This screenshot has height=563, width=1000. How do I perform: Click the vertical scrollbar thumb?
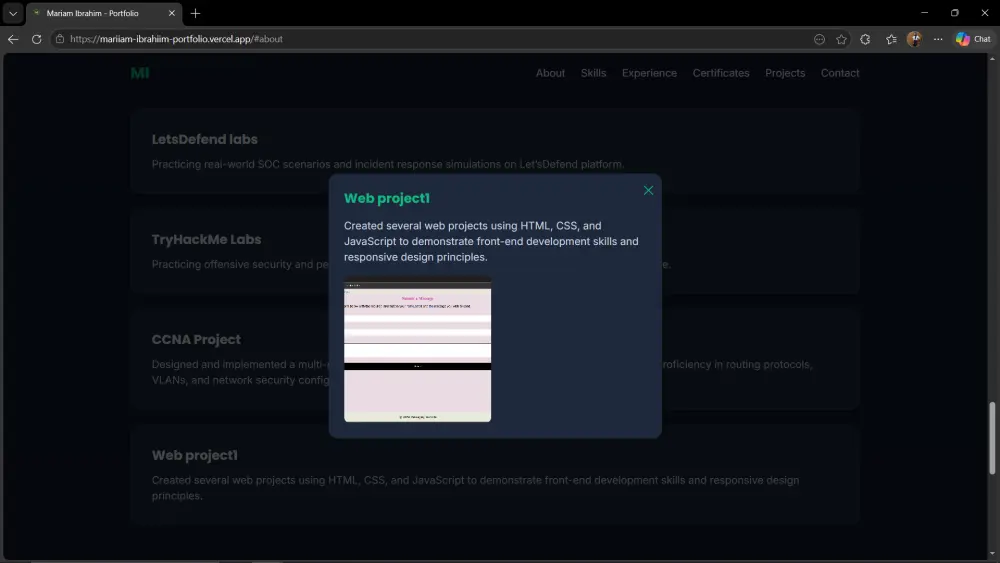(992, 438)
